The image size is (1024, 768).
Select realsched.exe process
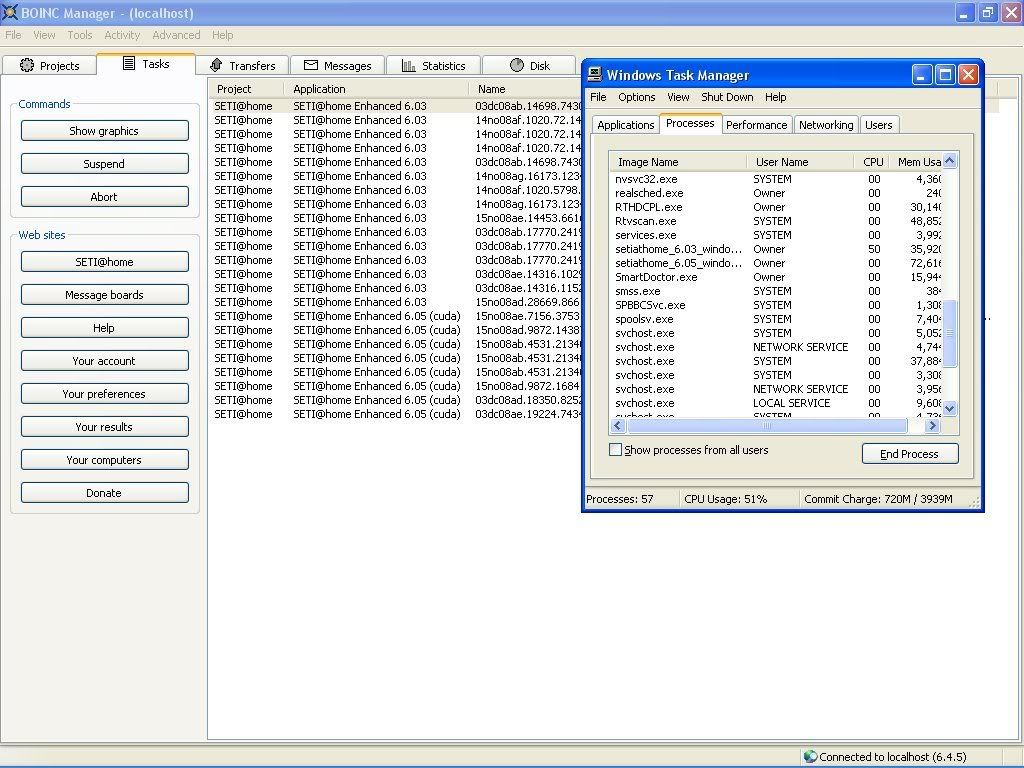point(776,193)
